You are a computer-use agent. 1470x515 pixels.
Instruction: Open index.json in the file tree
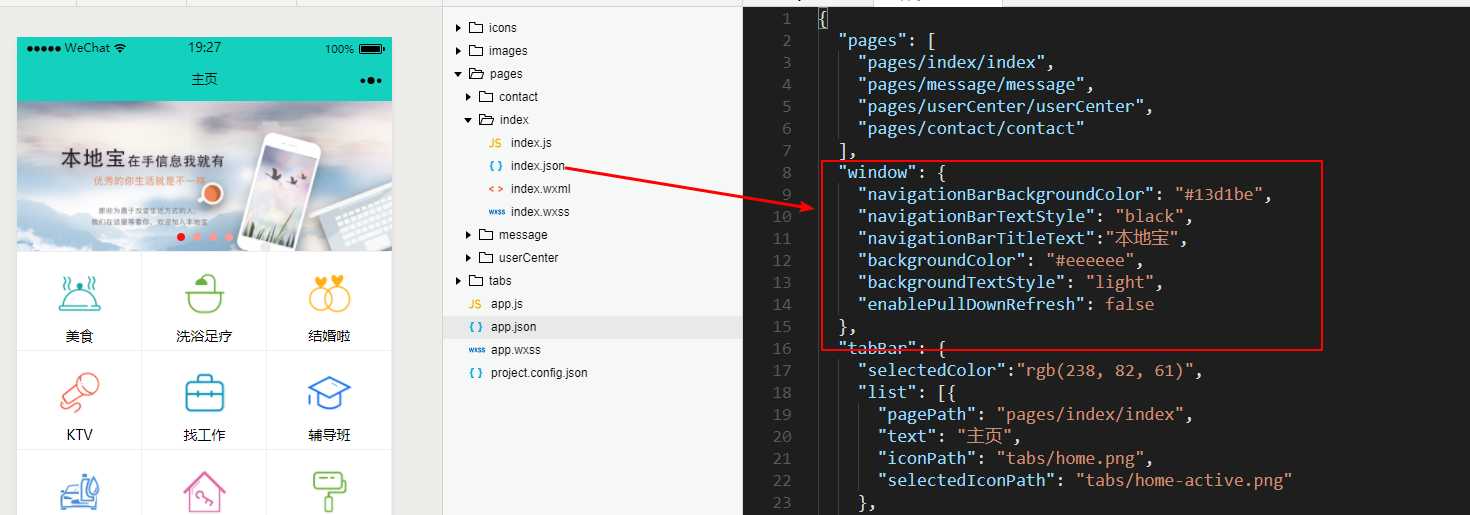tap(537, 166)
